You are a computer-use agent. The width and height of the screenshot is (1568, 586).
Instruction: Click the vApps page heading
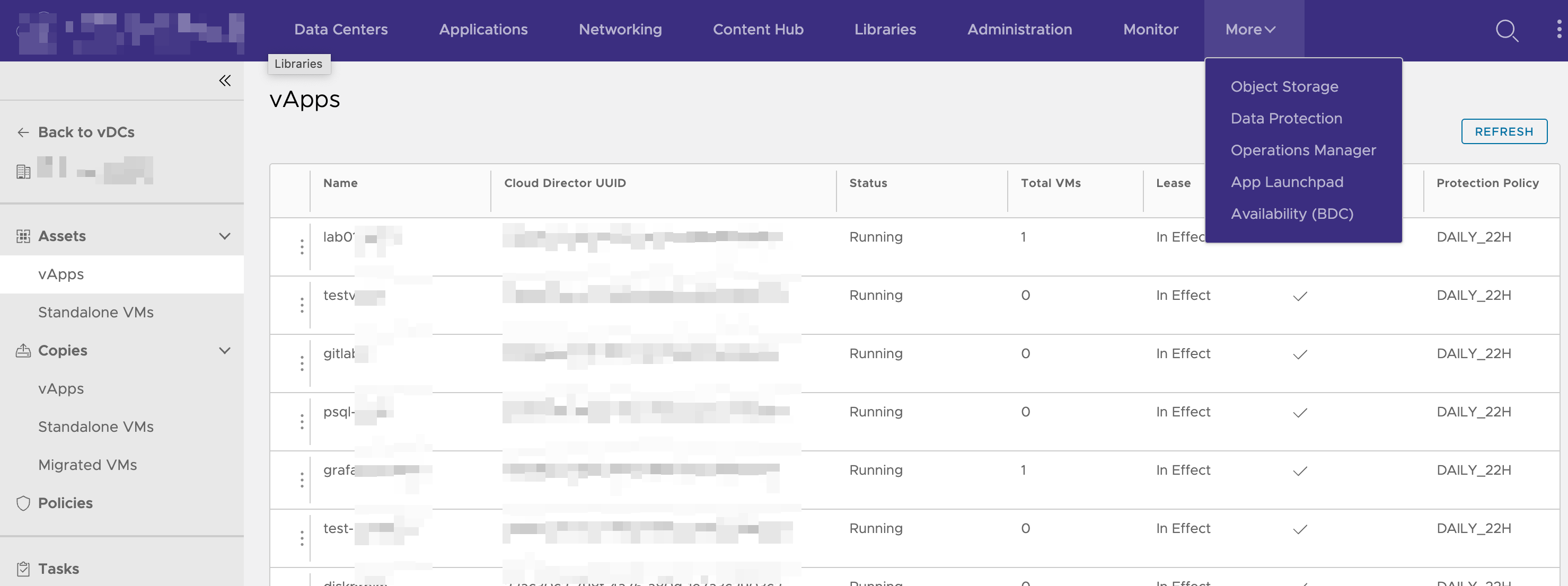[304, 99]
